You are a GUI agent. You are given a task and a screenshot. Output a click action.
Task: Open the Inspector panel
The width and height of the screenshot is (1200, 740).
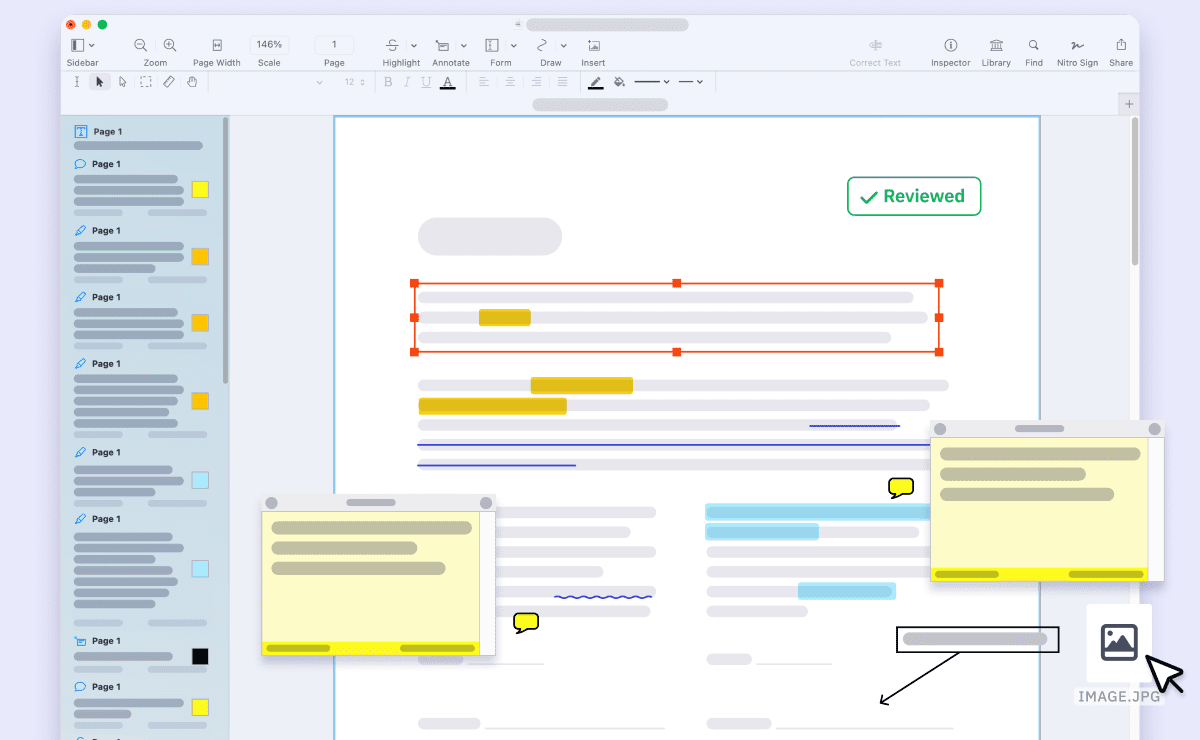[x=950, y=45]
